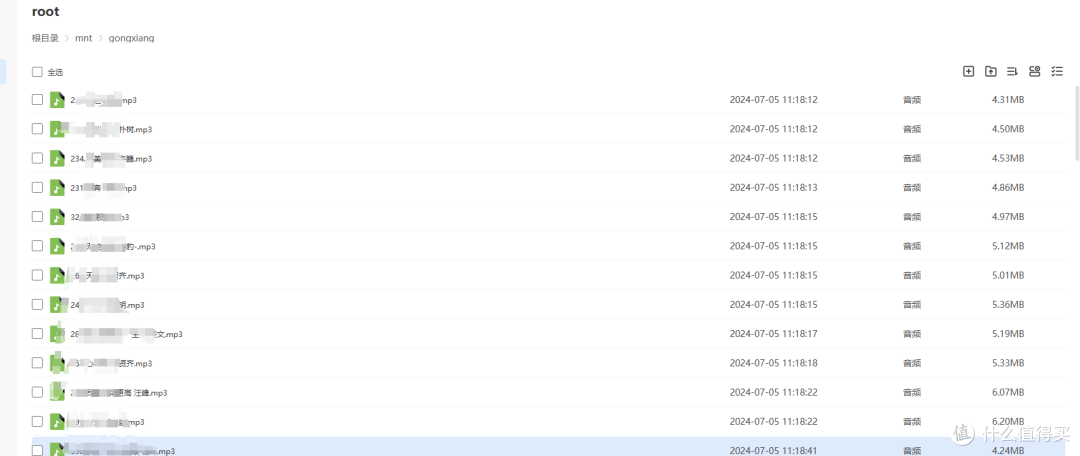1080x456 pixels.
Task: Check the box for the 4.86MB file
Action: point(37,187)
